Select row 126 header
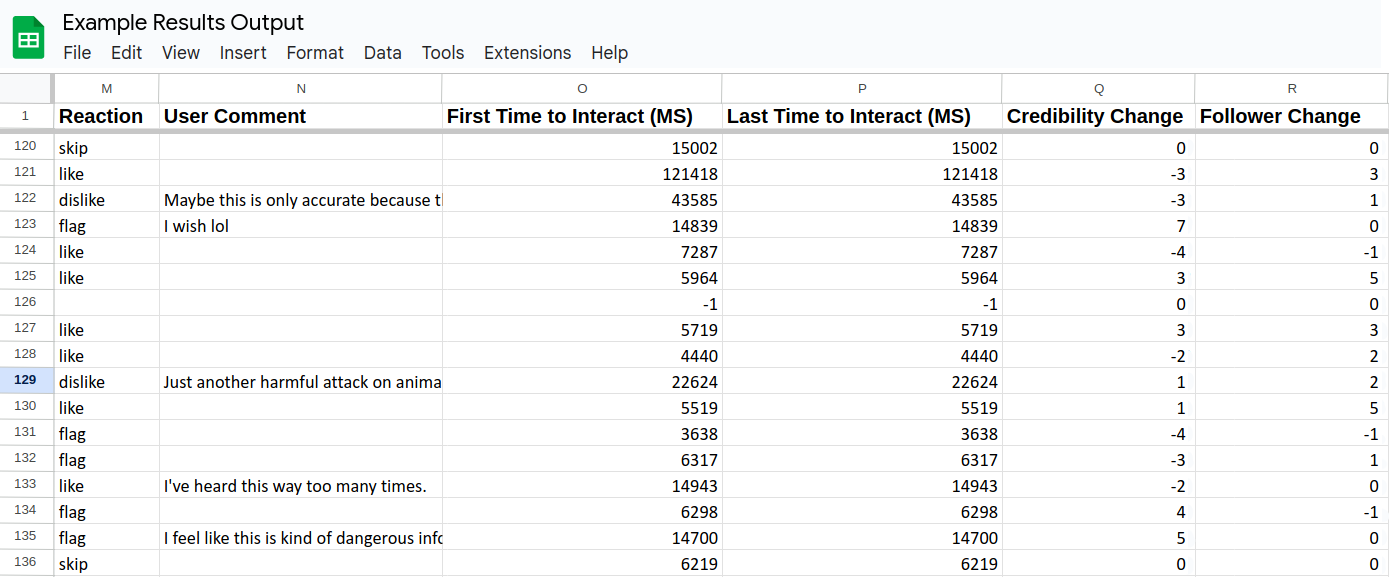 (26, 303)
